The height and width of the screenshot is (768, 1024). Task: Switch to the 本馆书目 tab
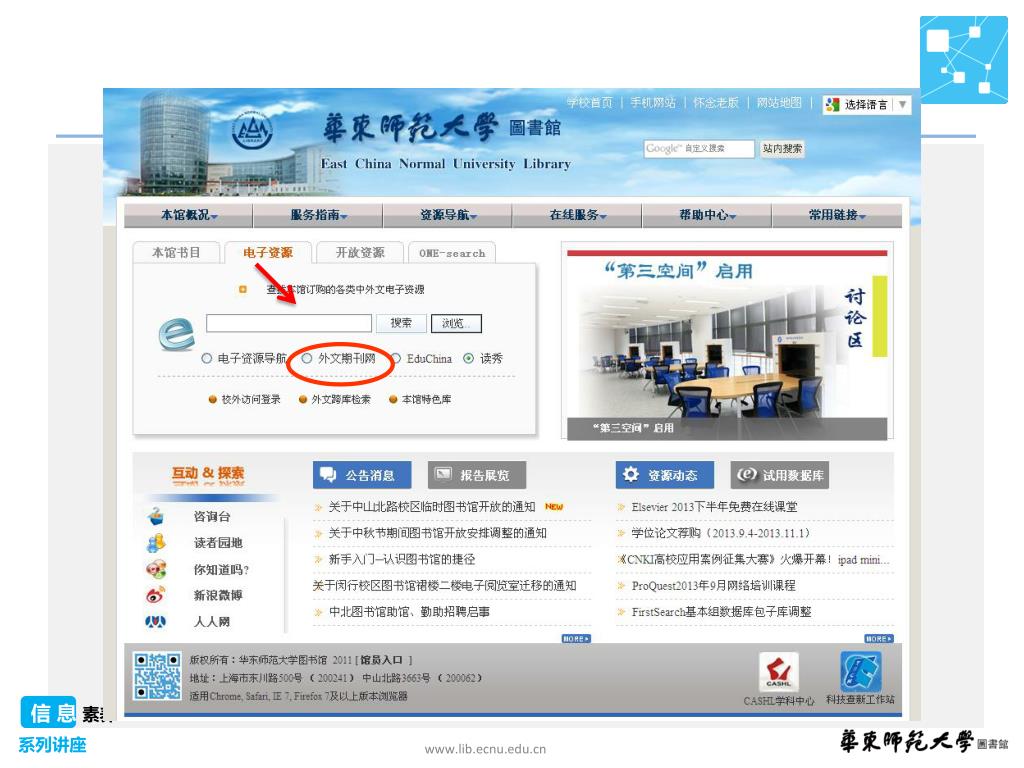[176, 253]
